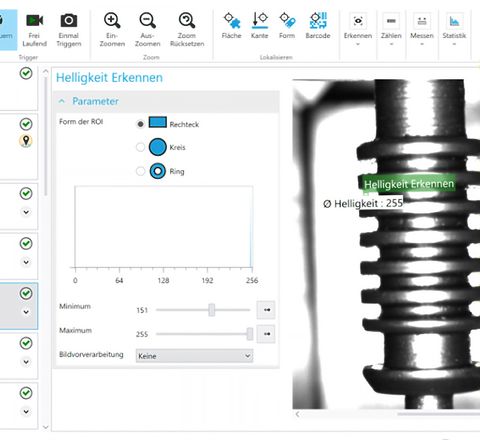
Task: Open the Bildvorverarbeitung dropdown
Action: 194,356
